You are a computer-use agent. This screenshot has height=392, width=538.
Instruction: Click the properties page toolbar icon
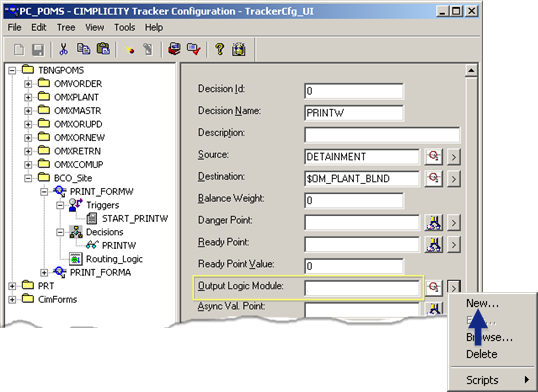(148, 49)
